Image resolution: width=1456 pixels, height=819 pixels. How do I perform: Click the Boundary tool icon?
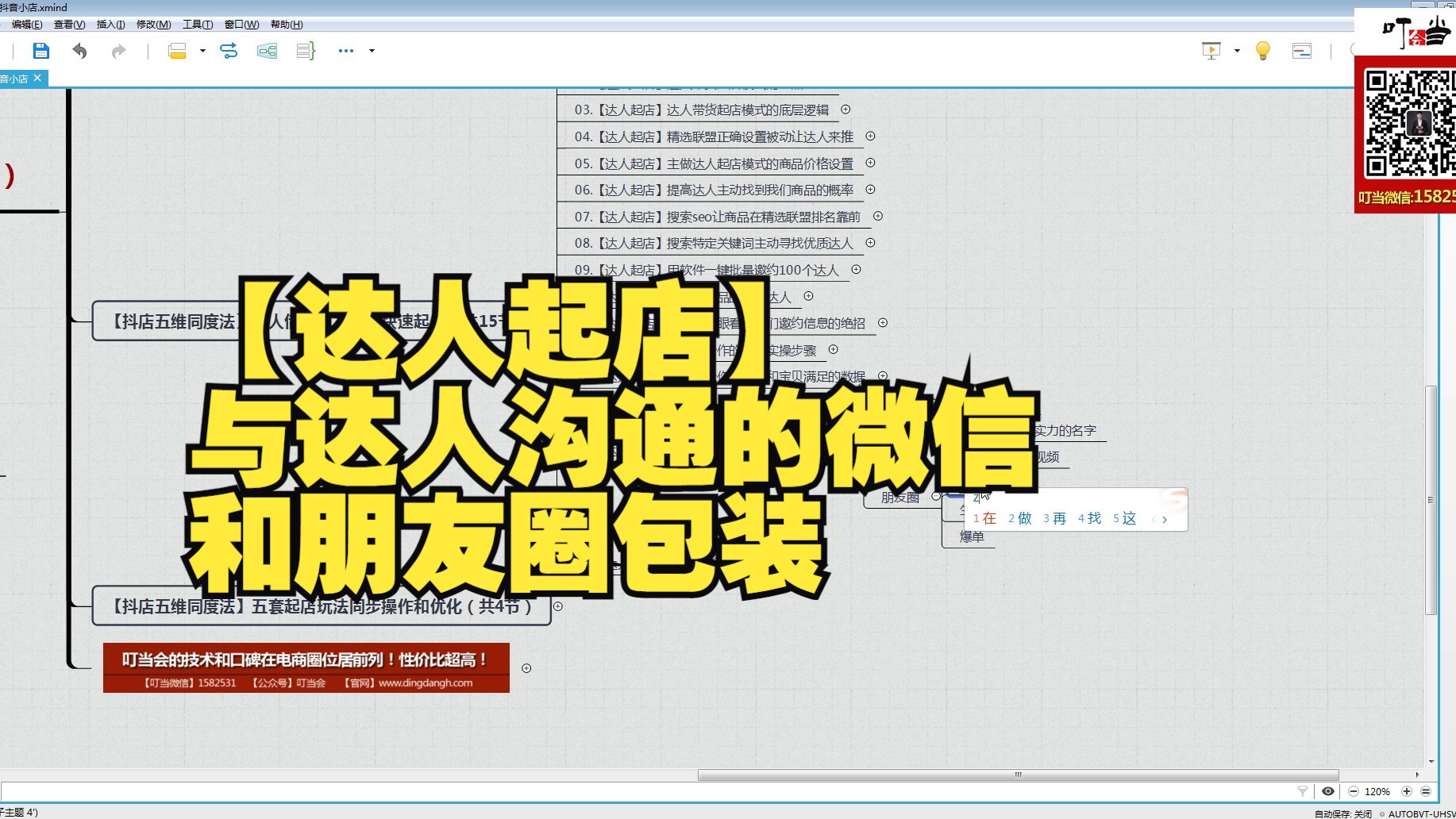[x=268, y=51]
